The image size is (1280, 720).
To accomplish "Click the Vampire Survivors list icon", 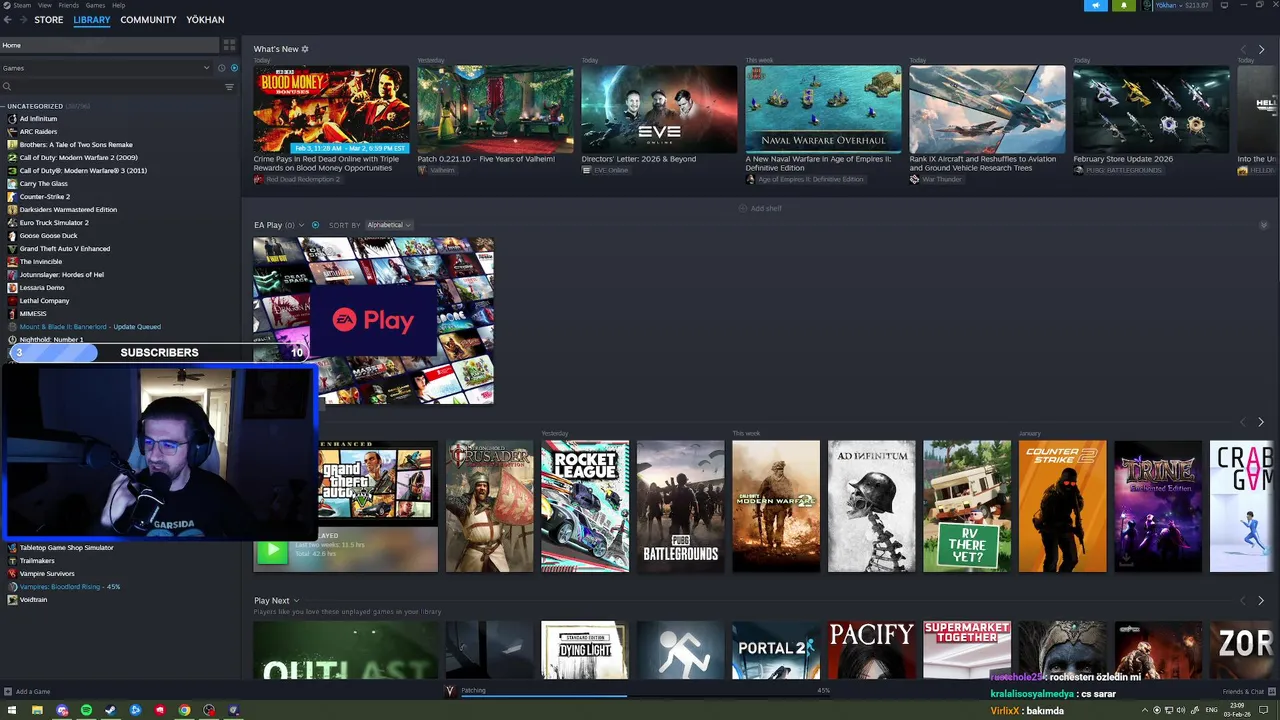I will 12,574.
